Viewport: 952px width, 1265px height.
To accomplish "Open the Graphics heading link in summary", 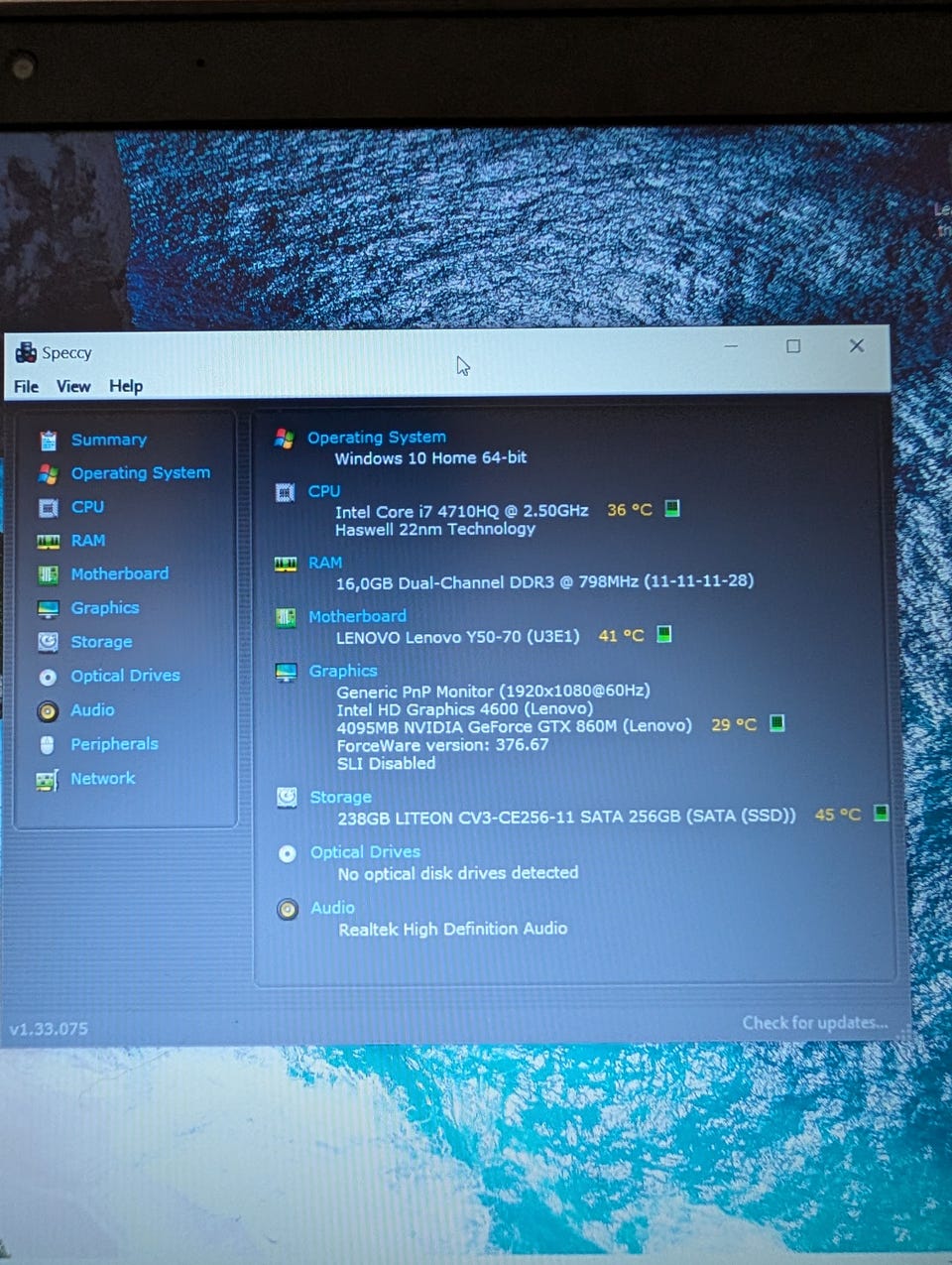I will 343,671.
